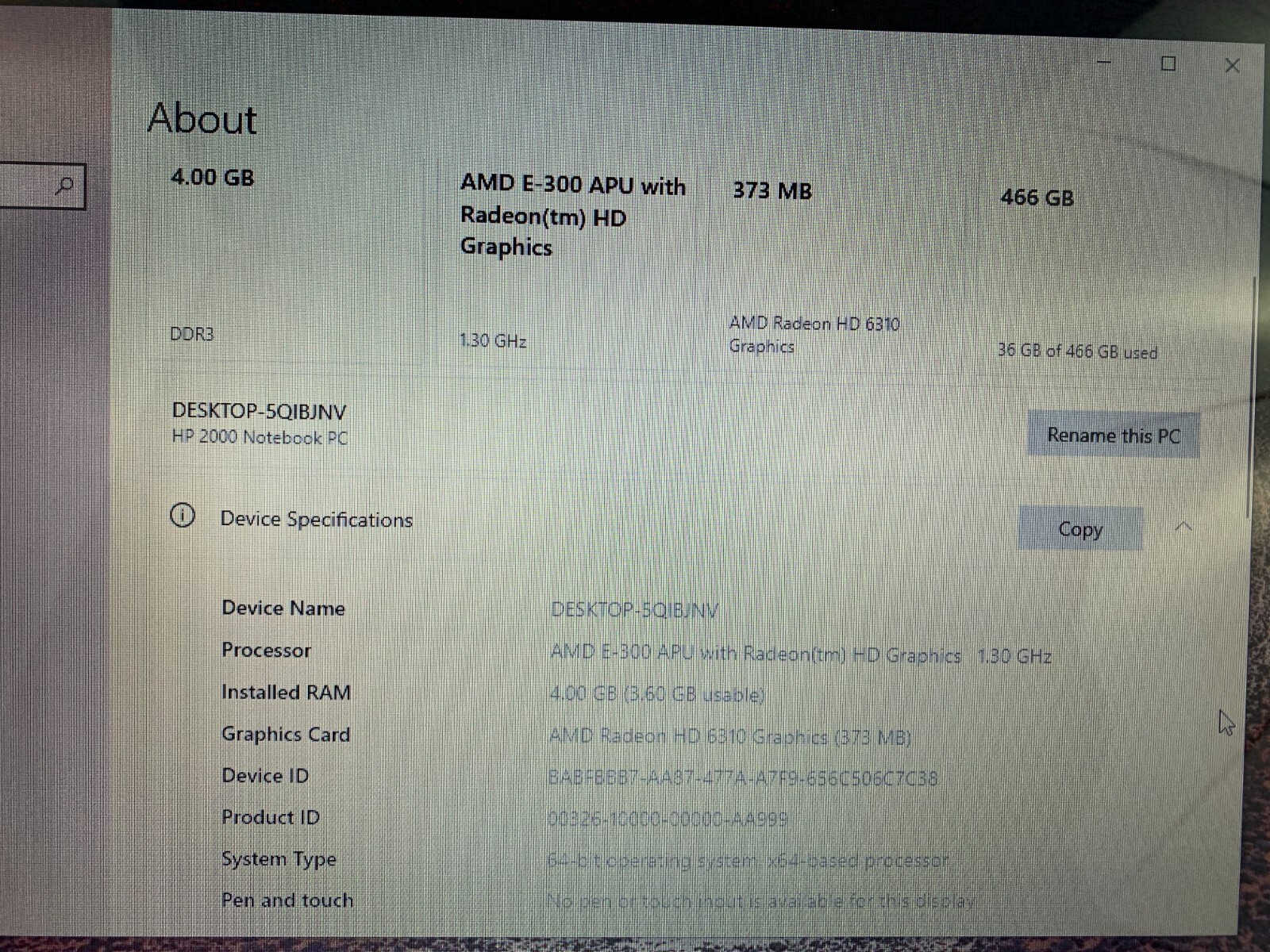Minimize the Settings window
Screen dimensions: 1270x952
coord(1104,61)
